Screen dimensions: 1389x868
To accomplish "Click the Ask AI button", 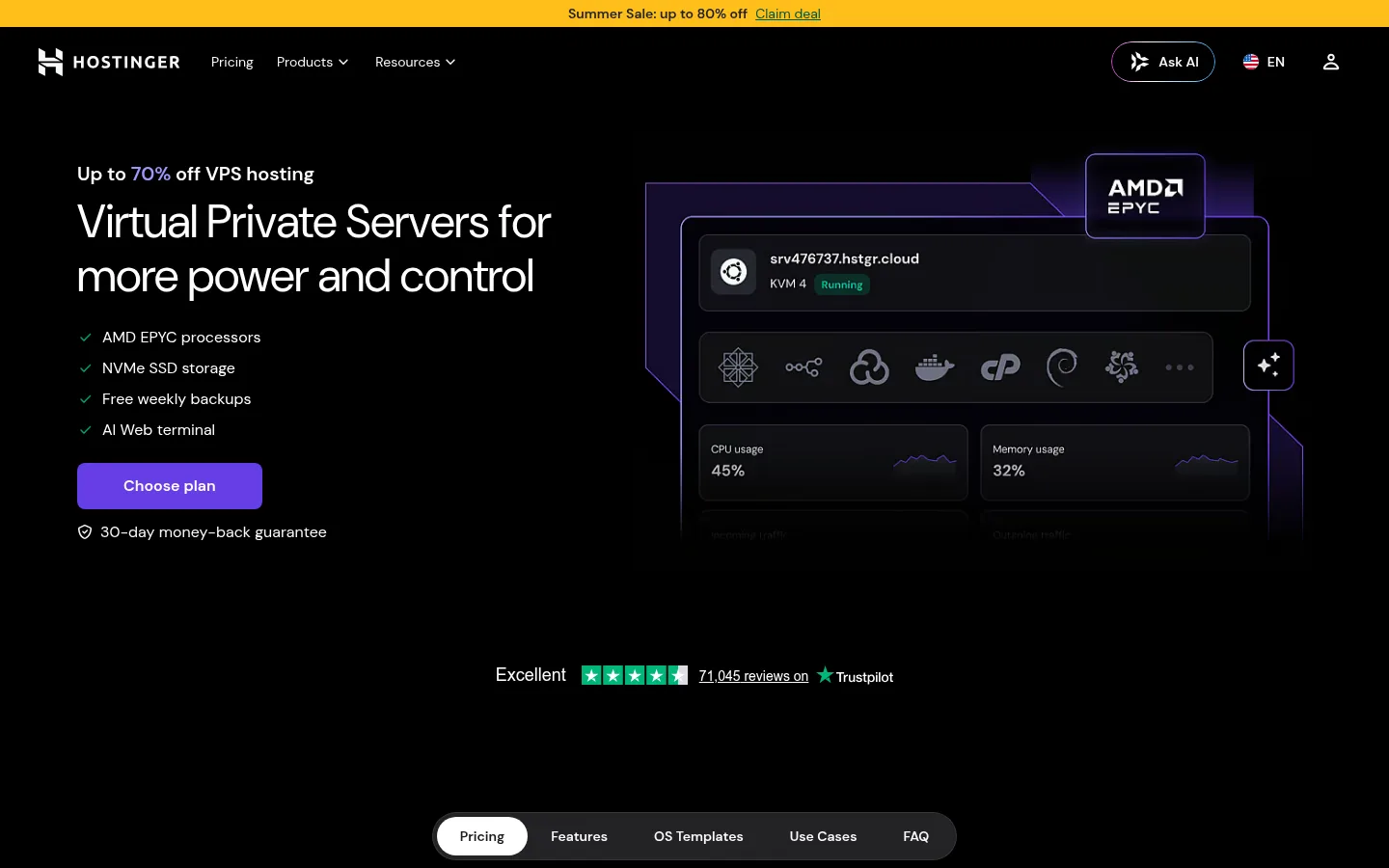I will (x=1163, y=62).
